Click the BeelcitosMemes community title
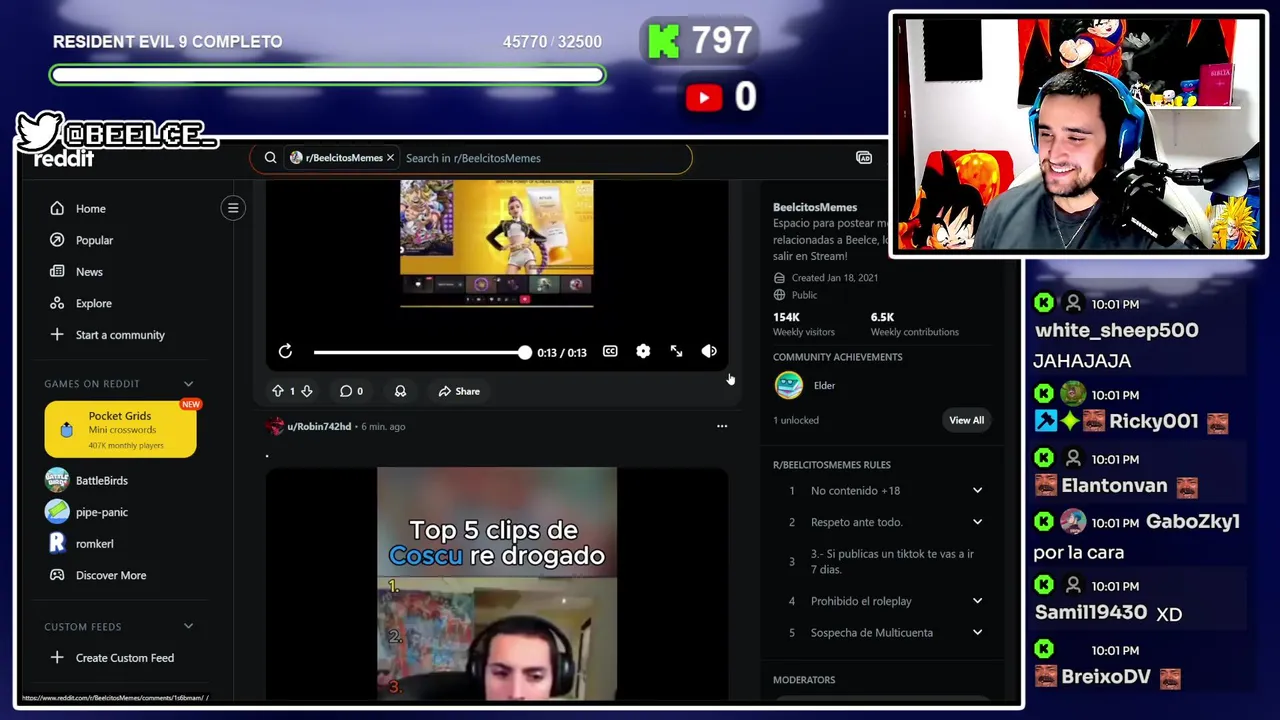The image size is (1280, 720). [815, 207]
